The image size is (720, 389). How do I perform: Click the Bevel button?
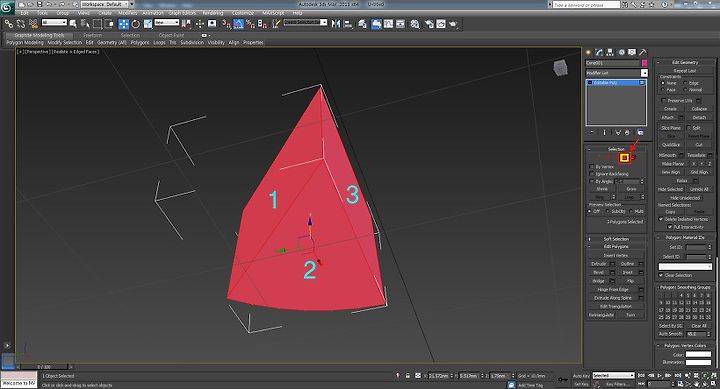coord(599,272)
